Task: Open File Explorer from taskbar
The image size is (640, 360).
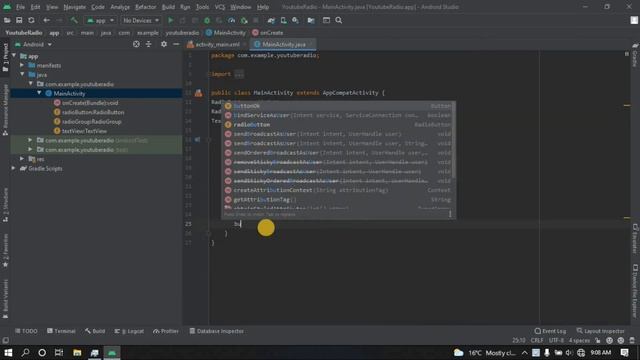Action: (77, 353)
